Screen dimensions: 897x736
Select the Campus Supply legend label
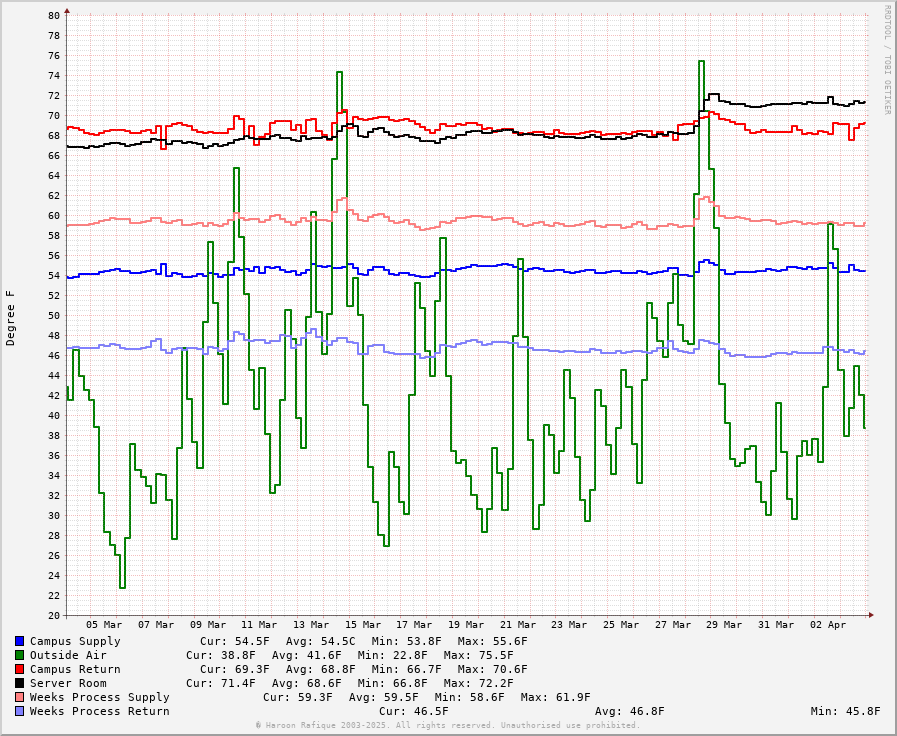click(x=75, y=641)
